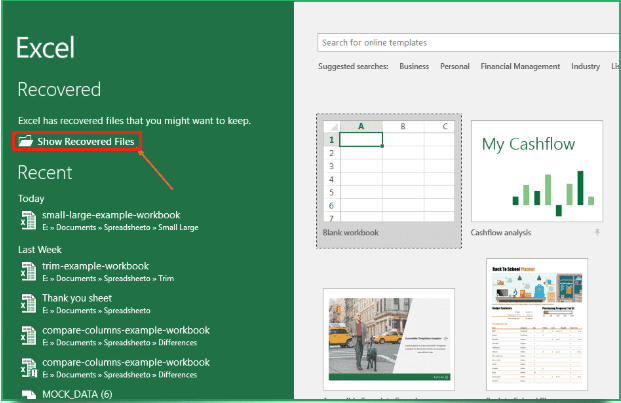Click the Search for online templates box
This screenshot has width=621, height=403.
click(465, 42)
